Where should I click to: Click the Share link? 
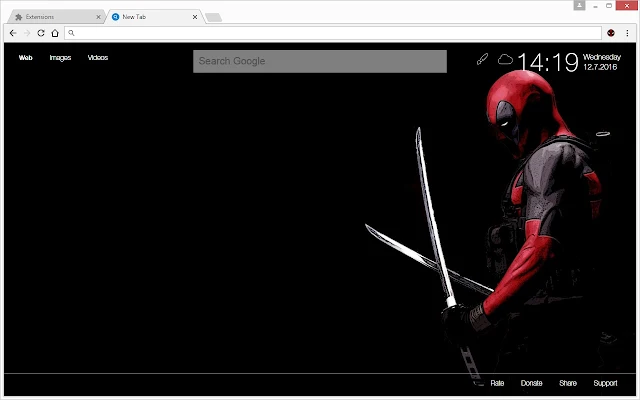[568, 383]
